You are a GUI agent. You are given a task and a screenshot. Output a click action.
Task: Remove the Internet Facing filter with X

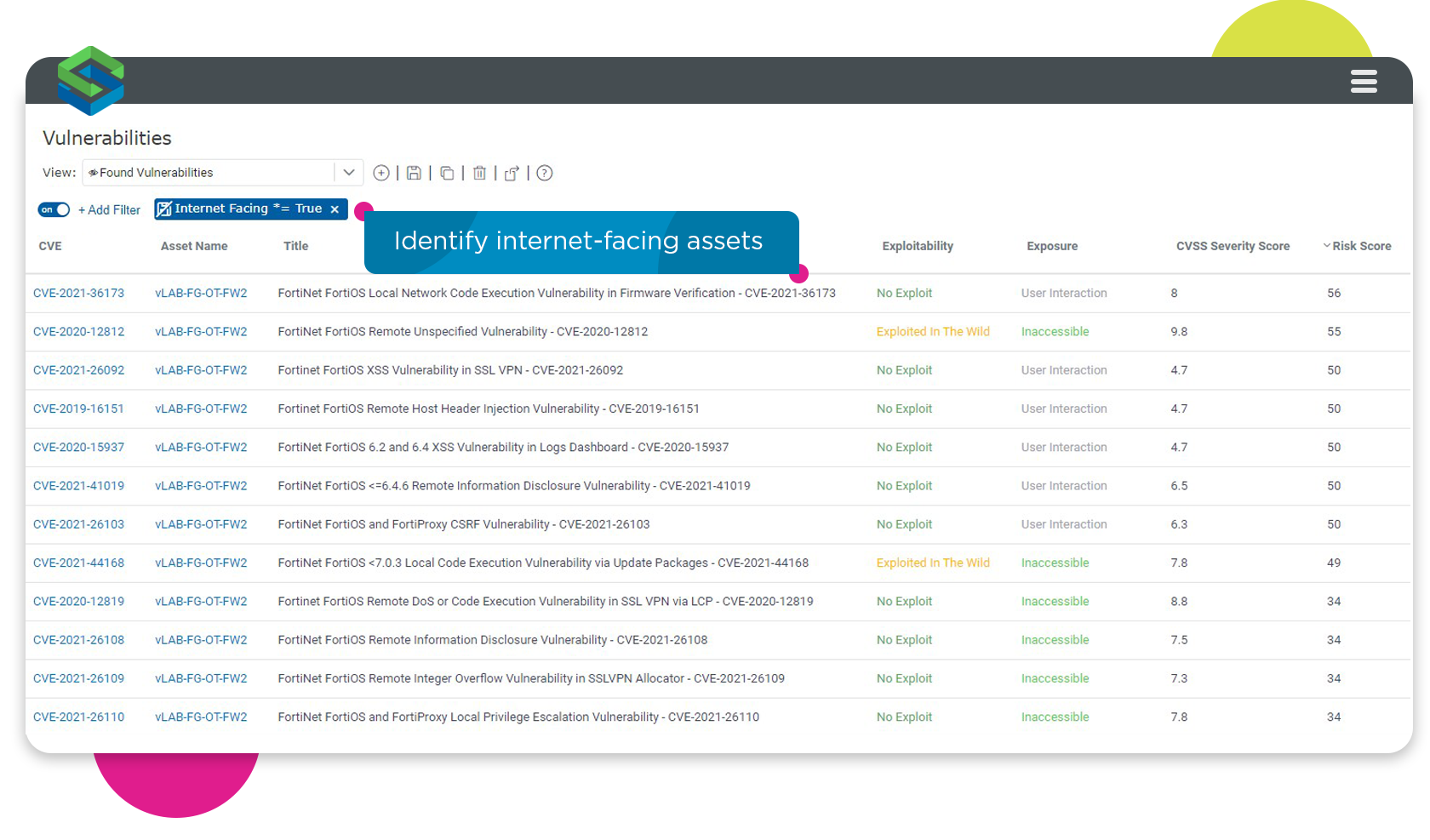pos(335,209)
